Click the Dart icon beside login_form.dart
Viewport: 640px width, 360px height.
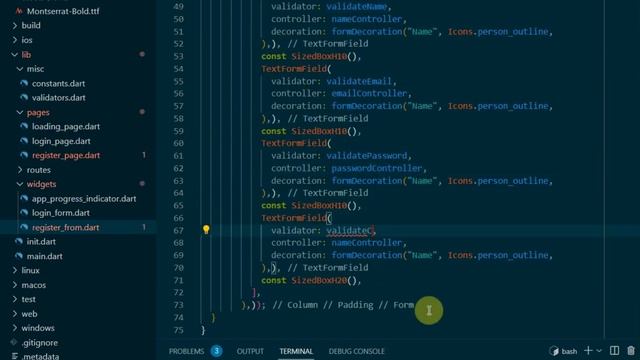24,213
